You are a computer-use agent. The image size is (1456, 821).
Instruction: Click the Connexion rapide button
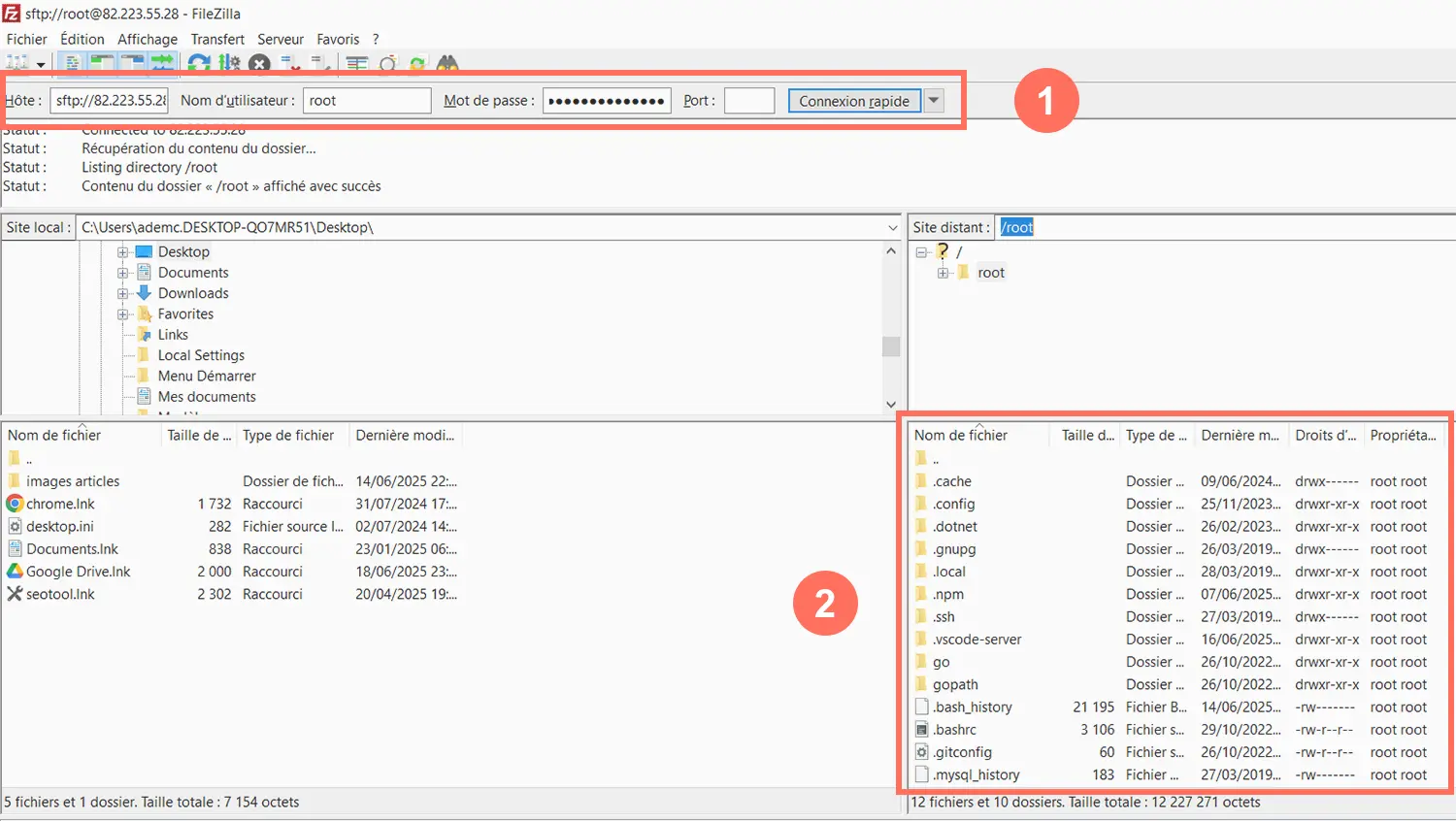point(854,101)
